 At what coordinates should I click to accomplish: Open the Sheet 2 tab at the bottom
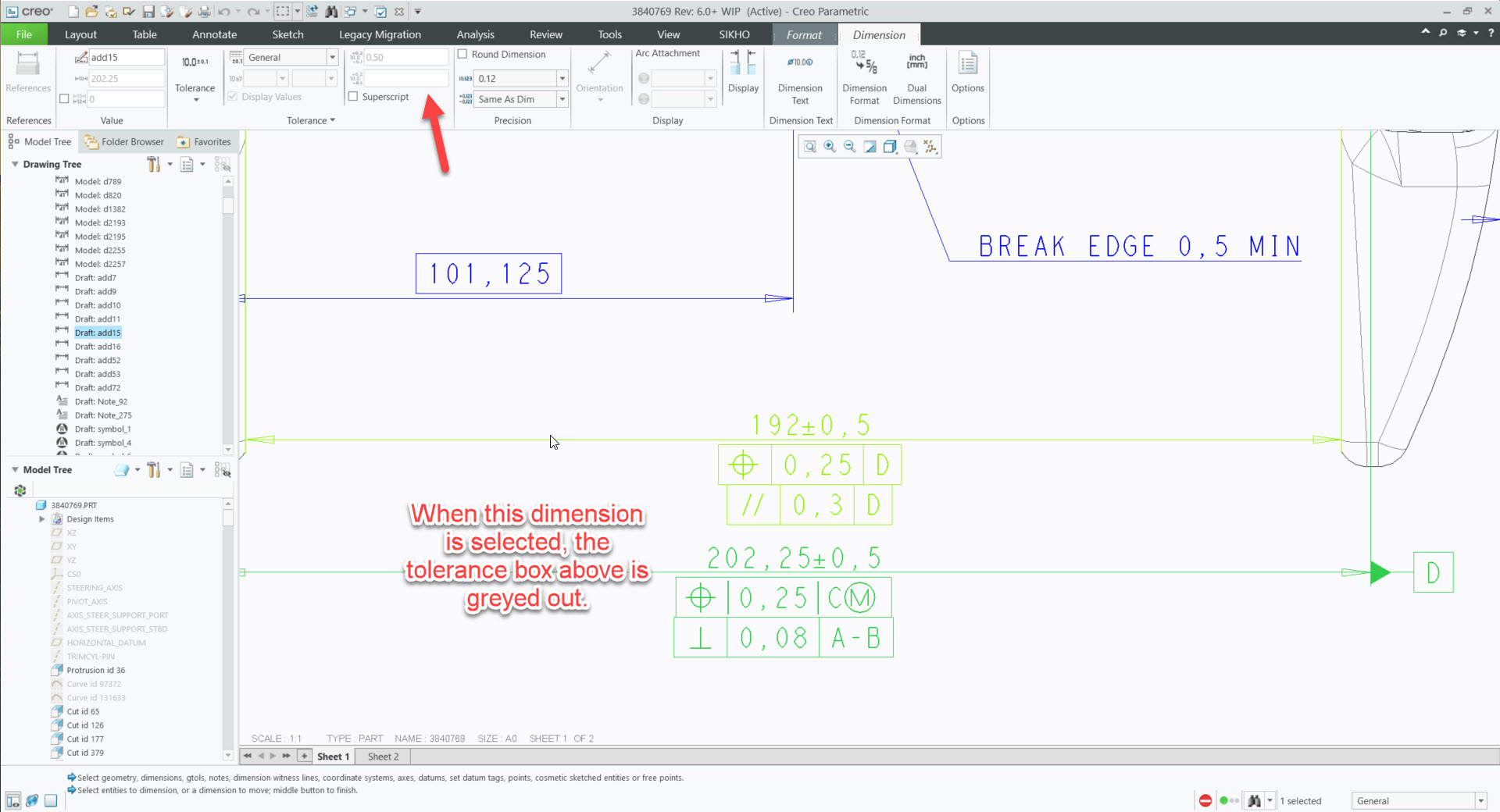tap(381, 756)
